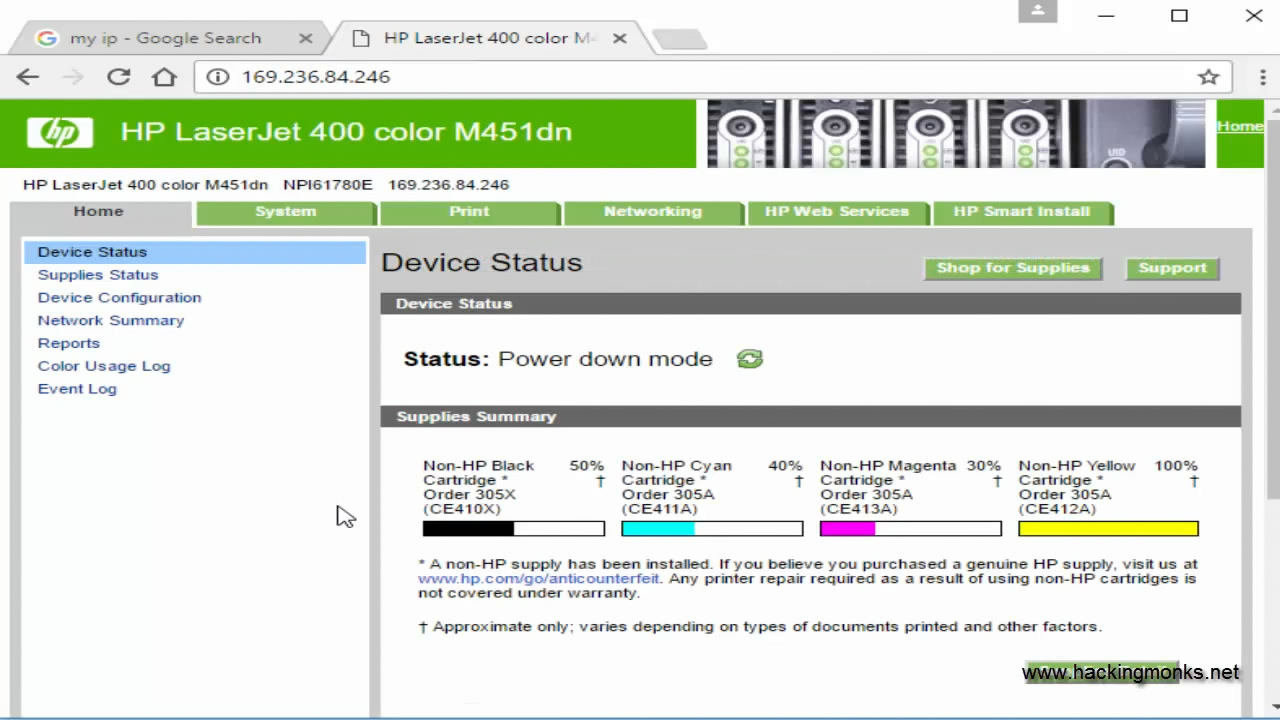Click the 'Non-HP Black Cartridge' label

pos(478,473)
